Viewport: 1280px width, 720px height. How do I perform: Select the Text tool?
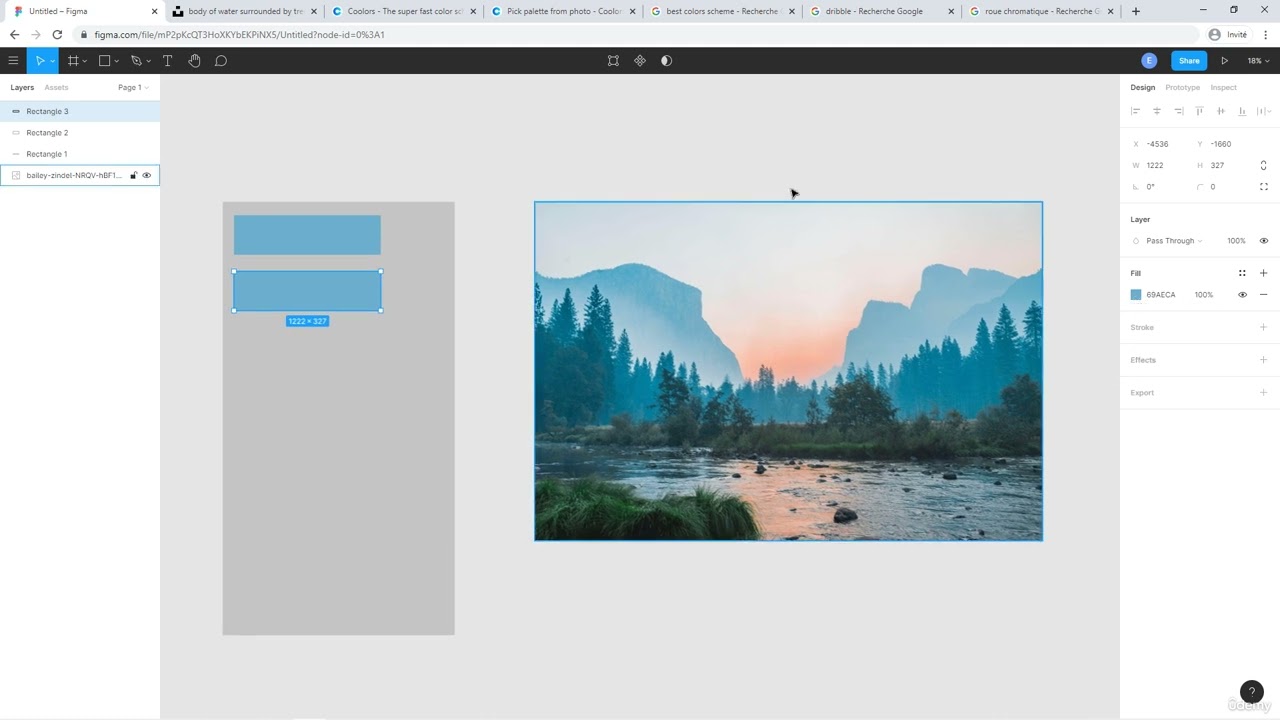coord(167,61)
